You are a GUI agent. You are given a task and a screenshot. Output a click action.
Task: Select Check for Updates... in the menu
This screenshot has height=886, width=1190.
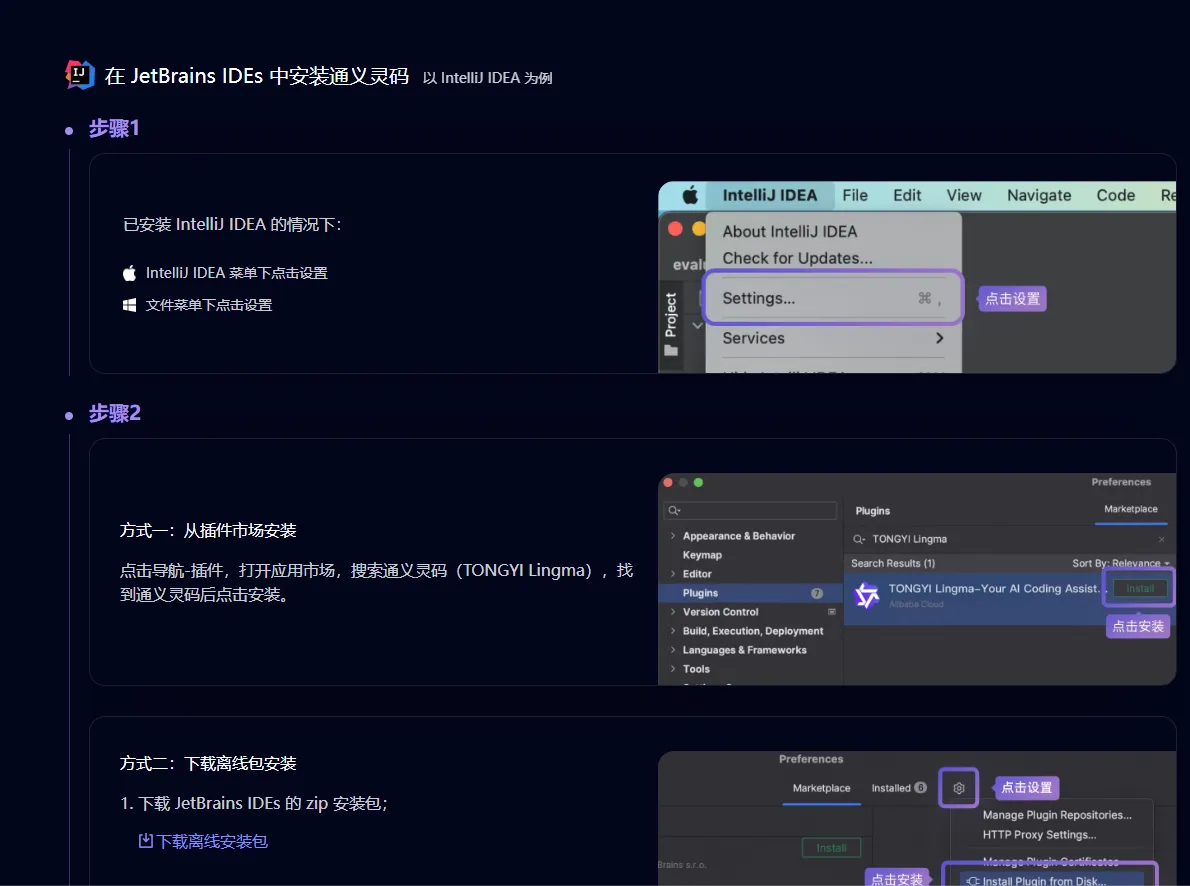(x=798, y=258)
